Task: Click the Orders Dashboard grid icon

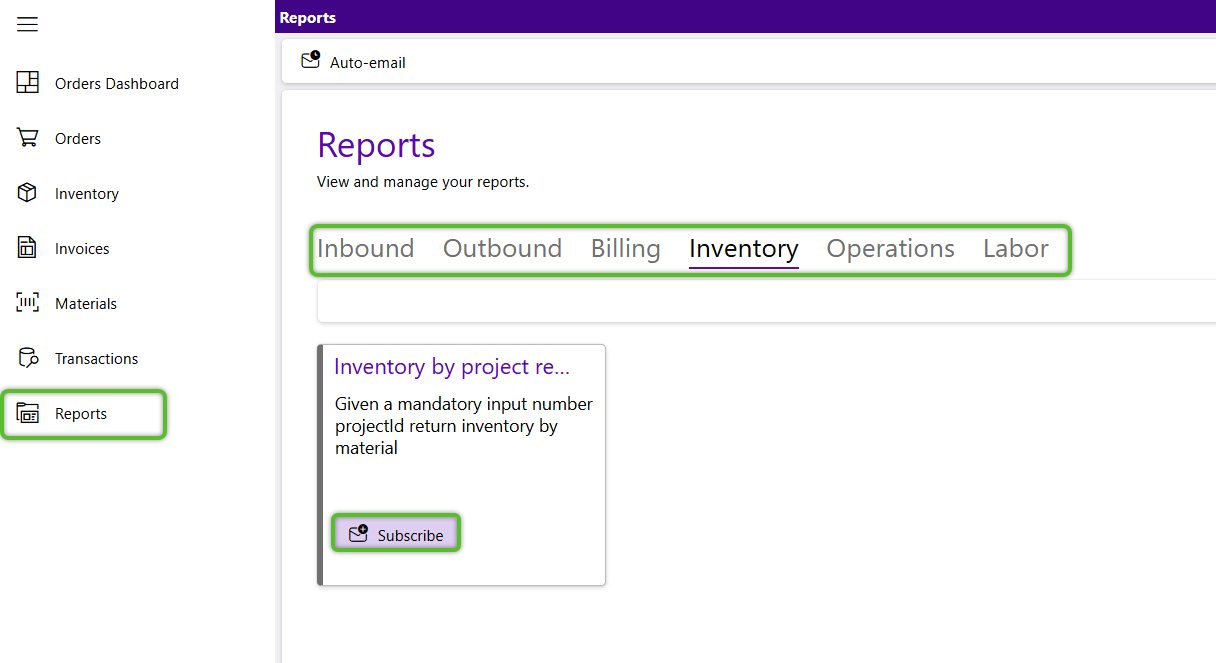Action: coord(28,83)
